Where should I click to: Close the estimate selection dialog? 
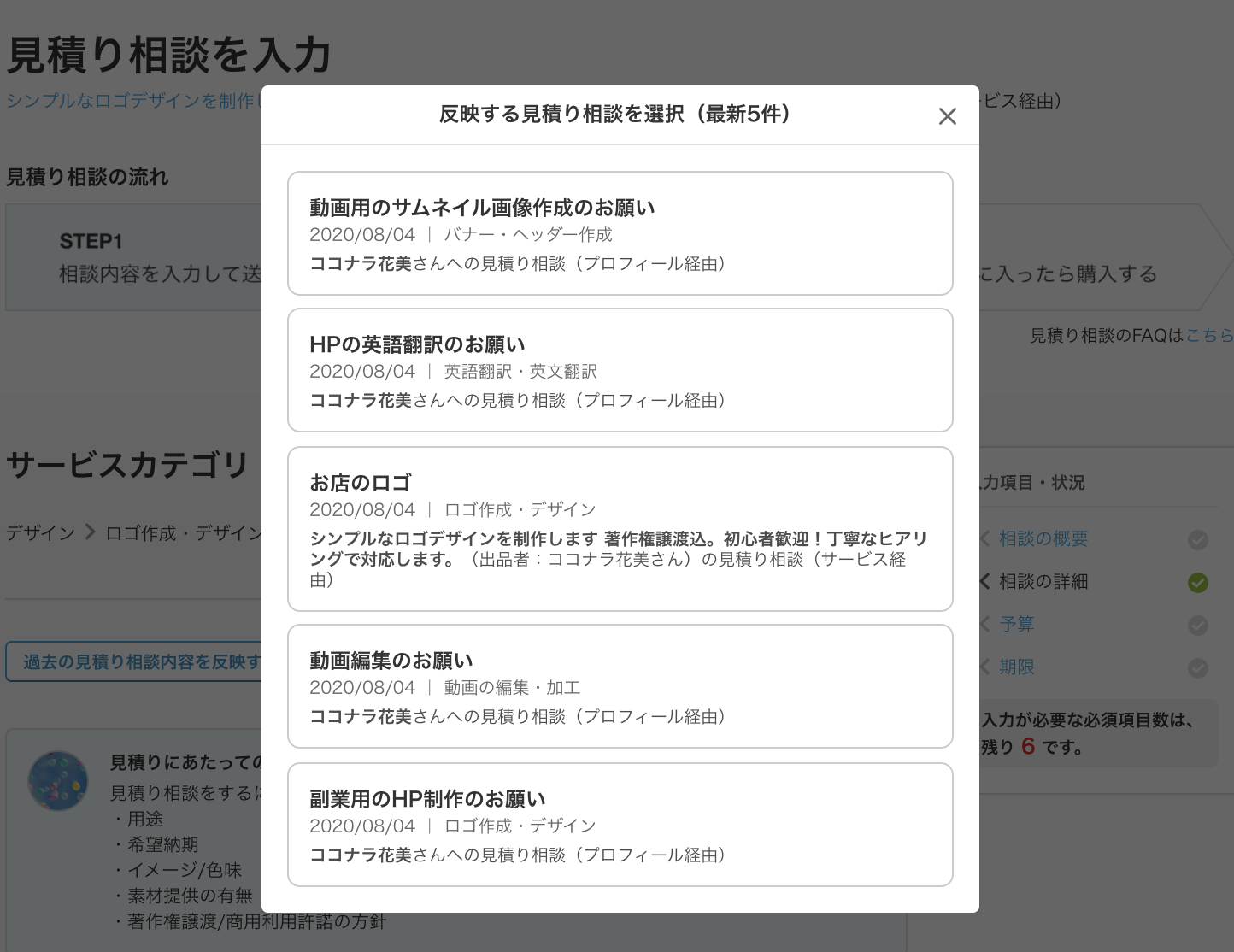[x=947, y=116]
